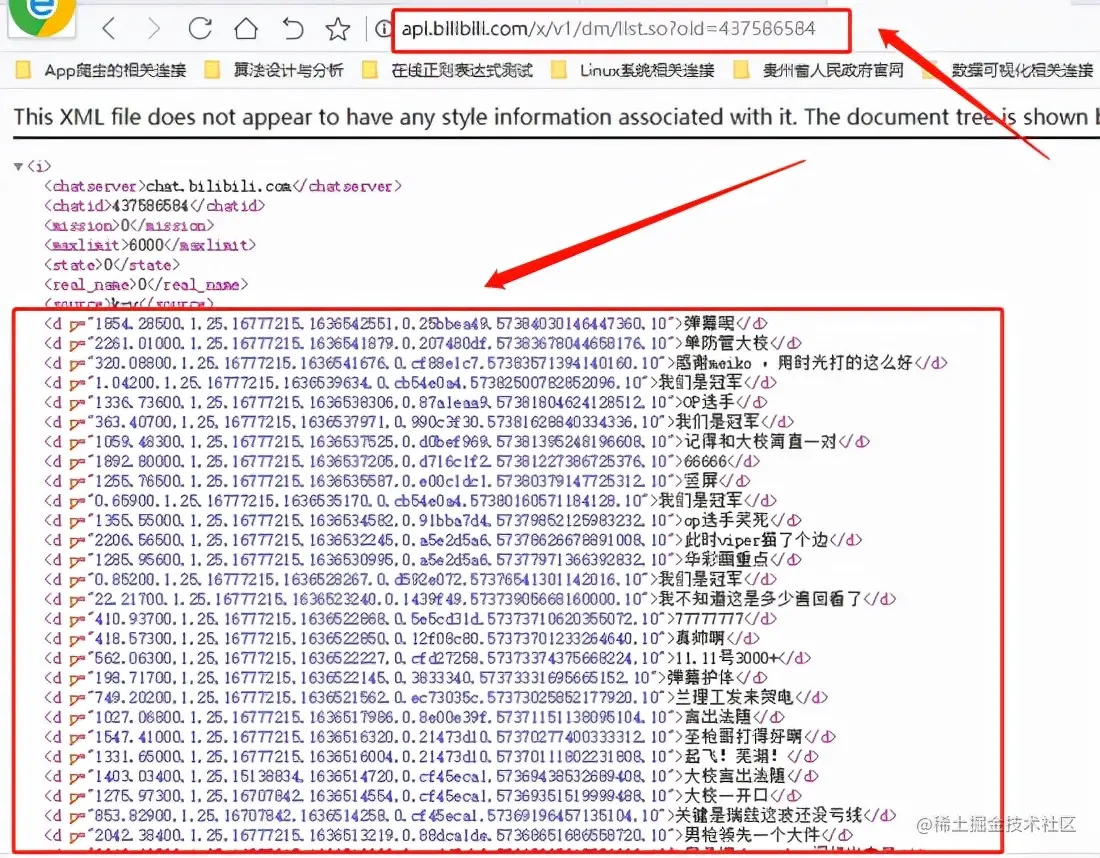Click the danmaku text op选手哭死
The image size is (1100, 858).
[x=726, y=520]
